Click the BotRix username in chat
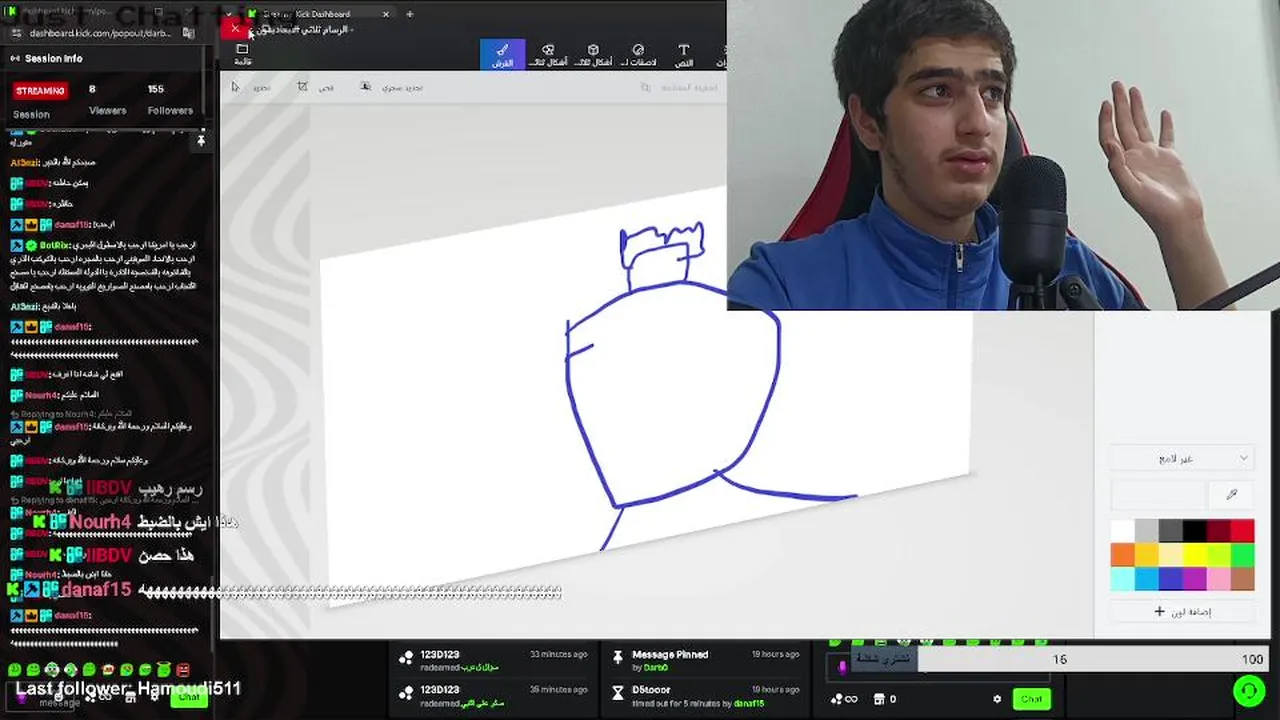Screen dimensions: 1280x720 (55, 245)
